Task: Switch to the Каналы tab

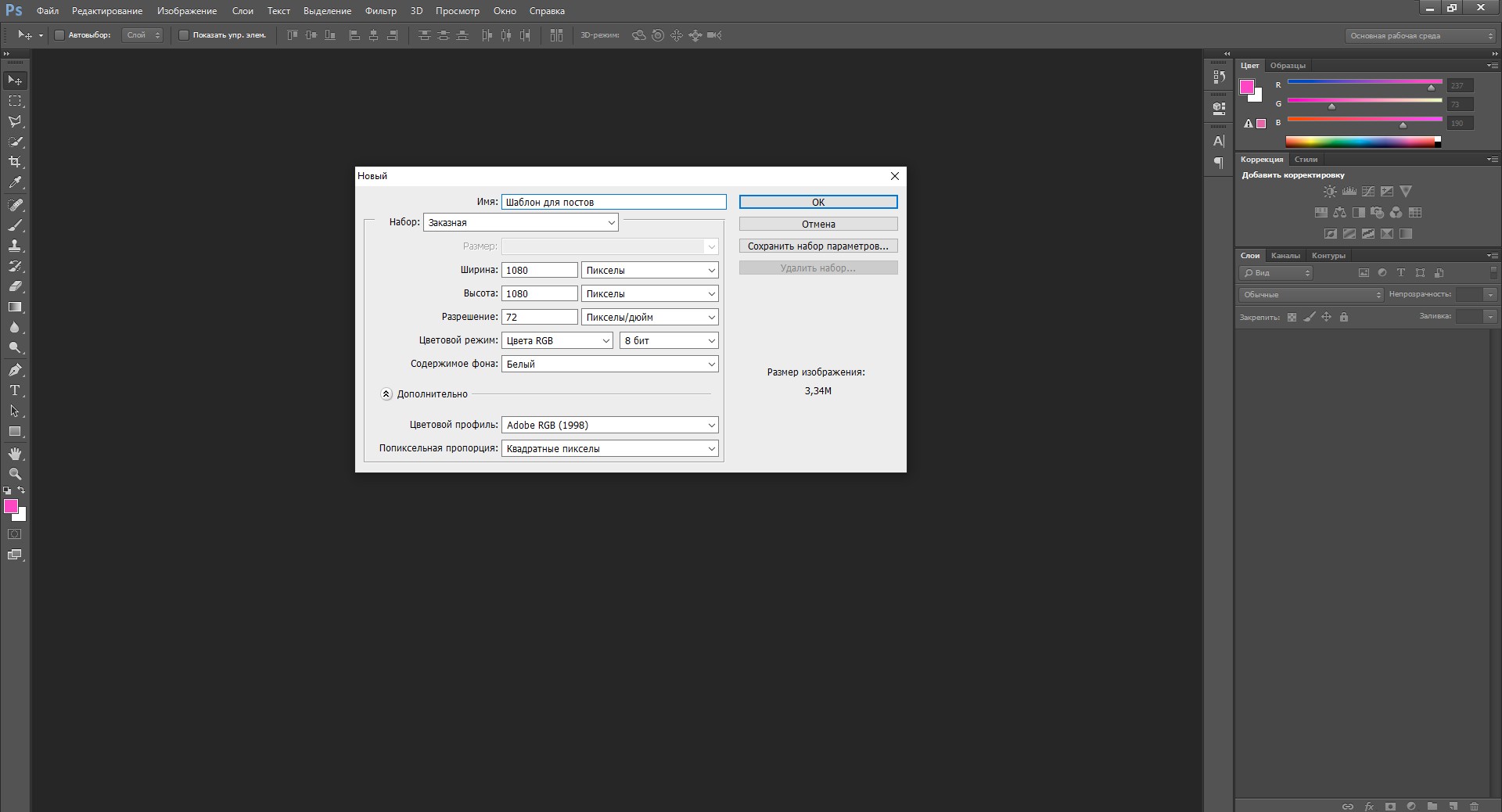Action: click(1285, 256)
